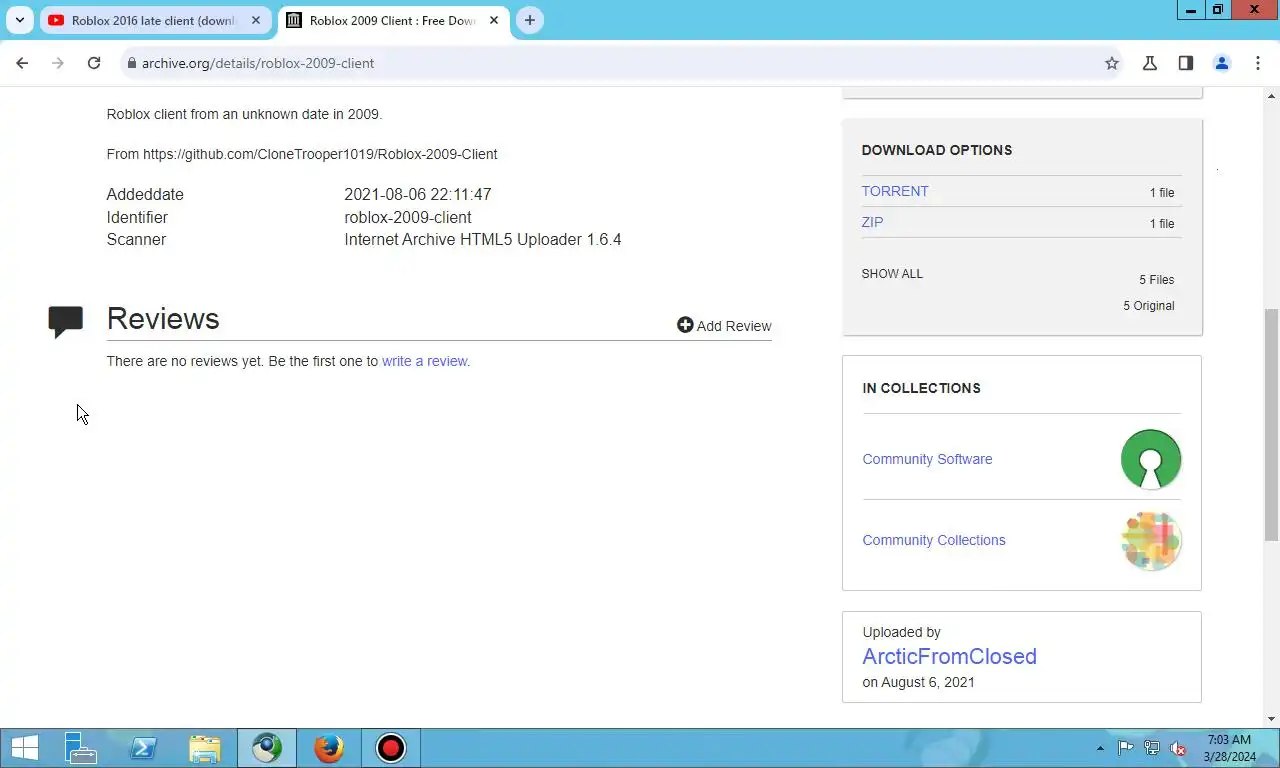Click the Community Collections colorful thumbnail
This screenshot has height=768, width=1280.
point(1151,540)
